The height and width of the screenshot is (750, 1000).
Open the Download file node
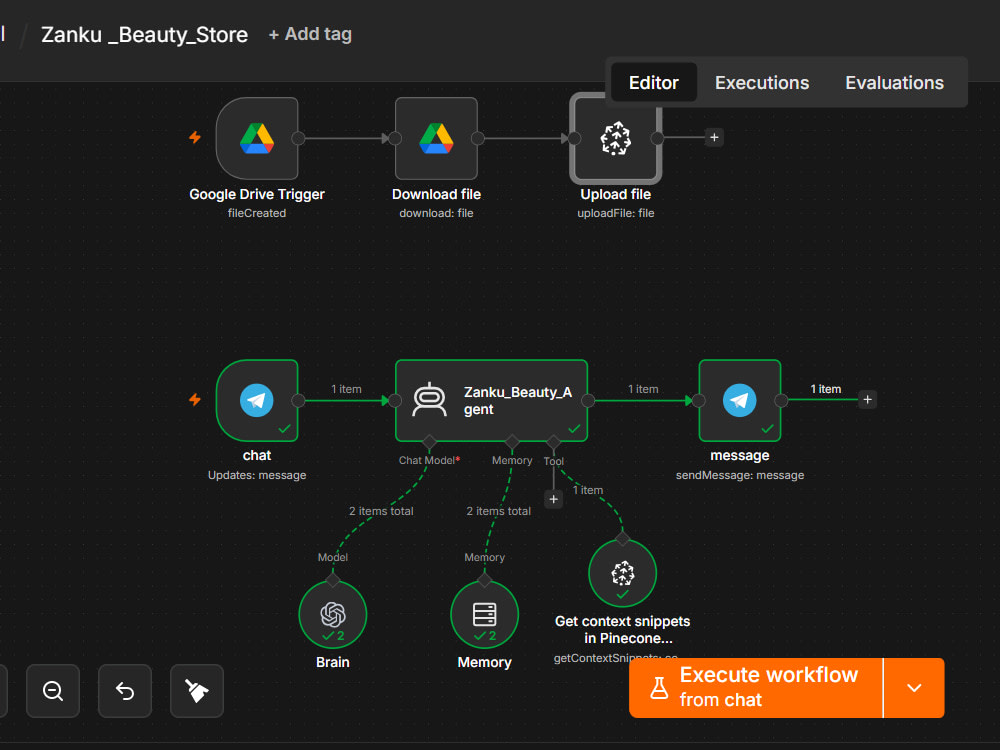[x=436, y=138]
